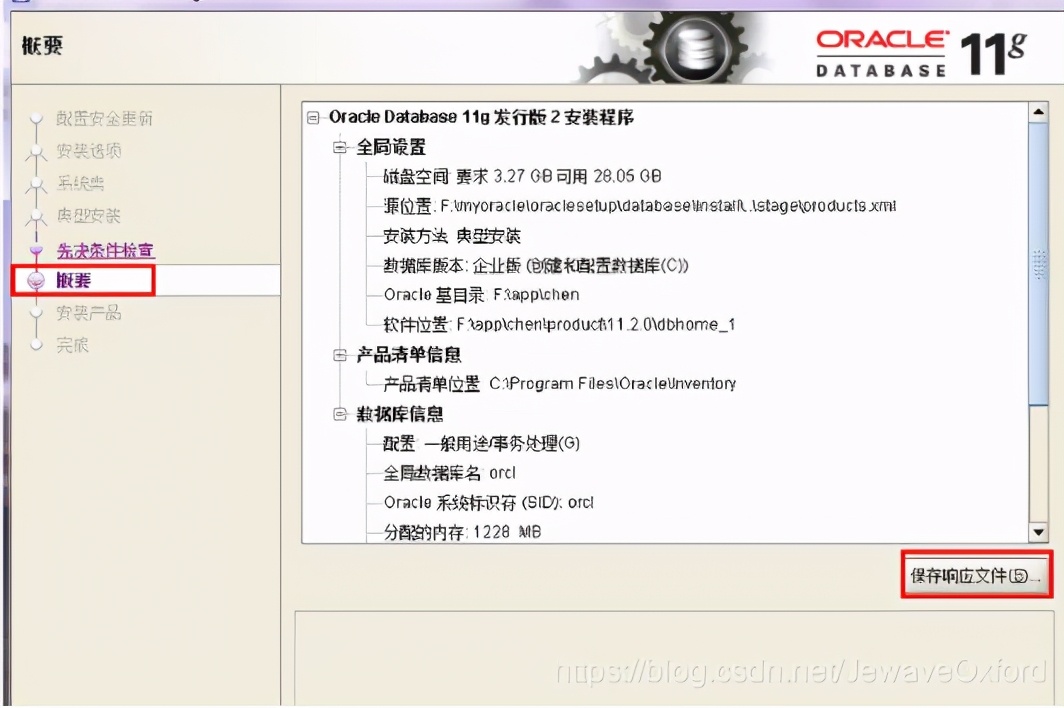Select the 系统类 step
This screenshot has width=1064, height=708.
click(x=80, y=183)
